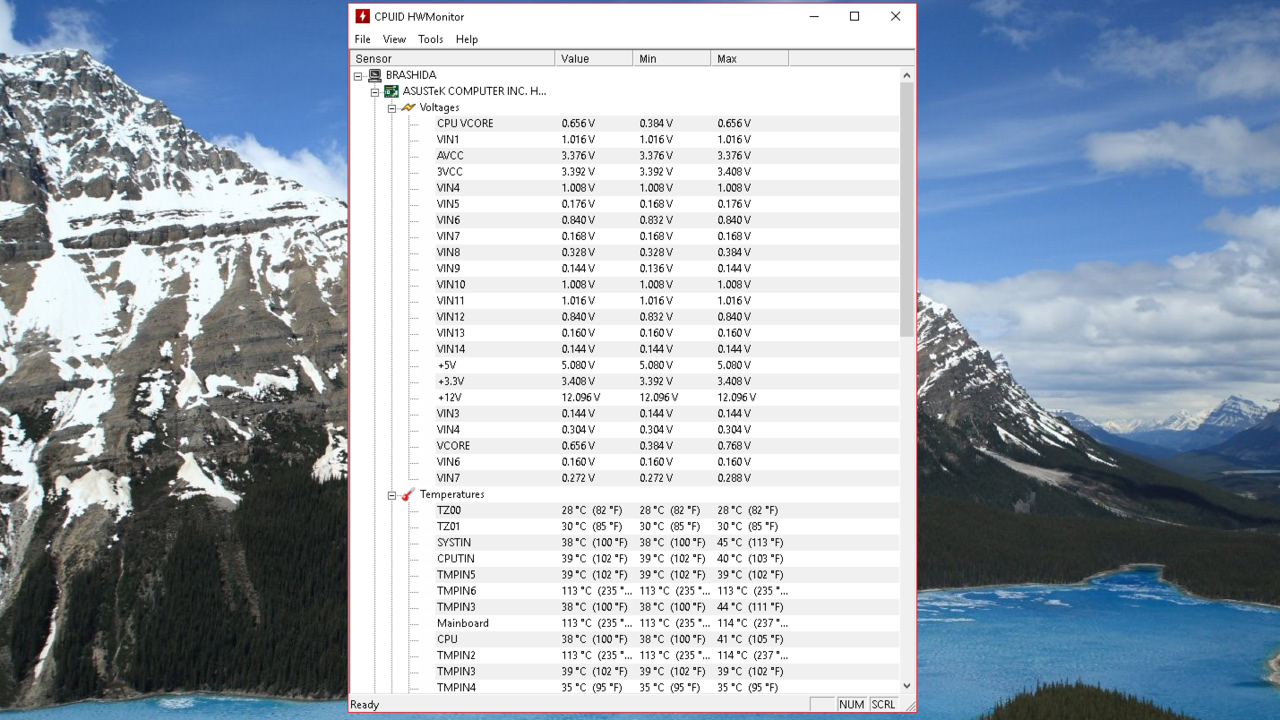Viewport: 1280px width, 720px height.
Task: Collapse the BRASHIDA tree node
Action: pyautogui.click(x=358, y=76)
